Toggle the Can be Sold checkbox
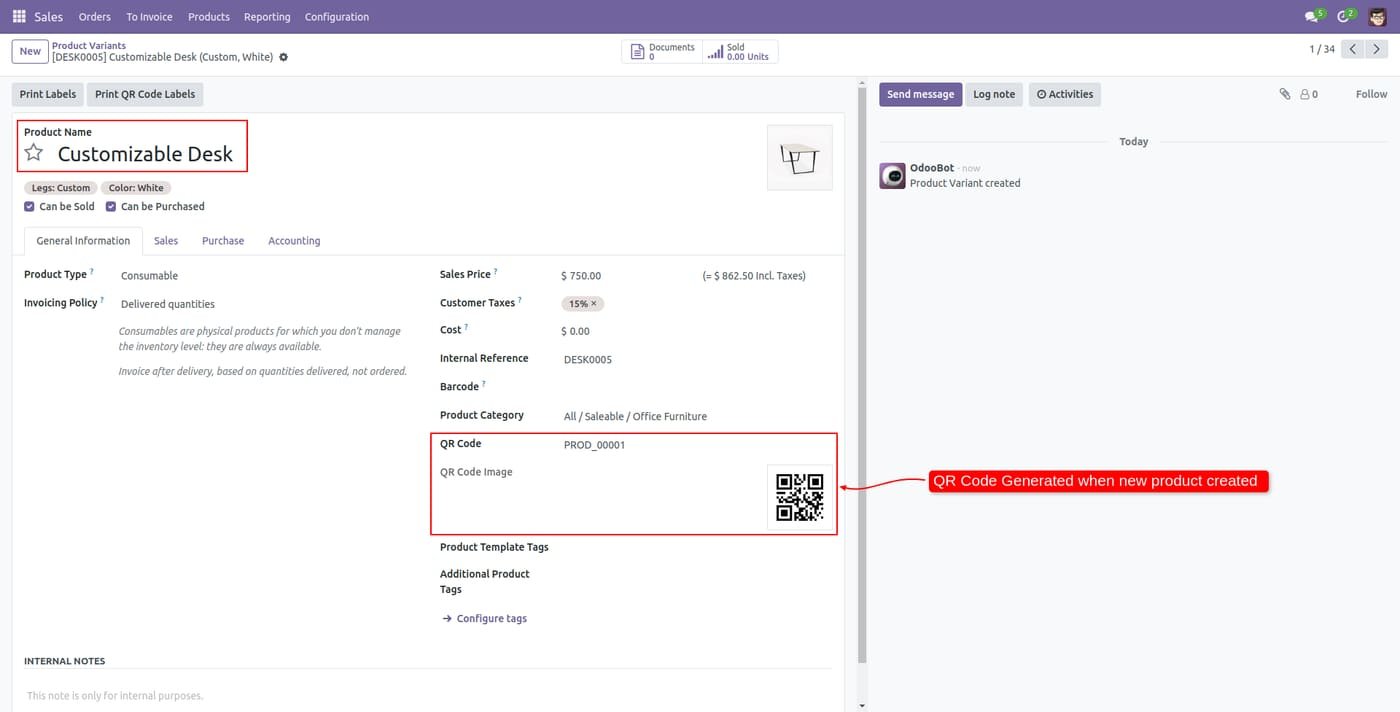Screen dimensions: 1400x712 29,206
